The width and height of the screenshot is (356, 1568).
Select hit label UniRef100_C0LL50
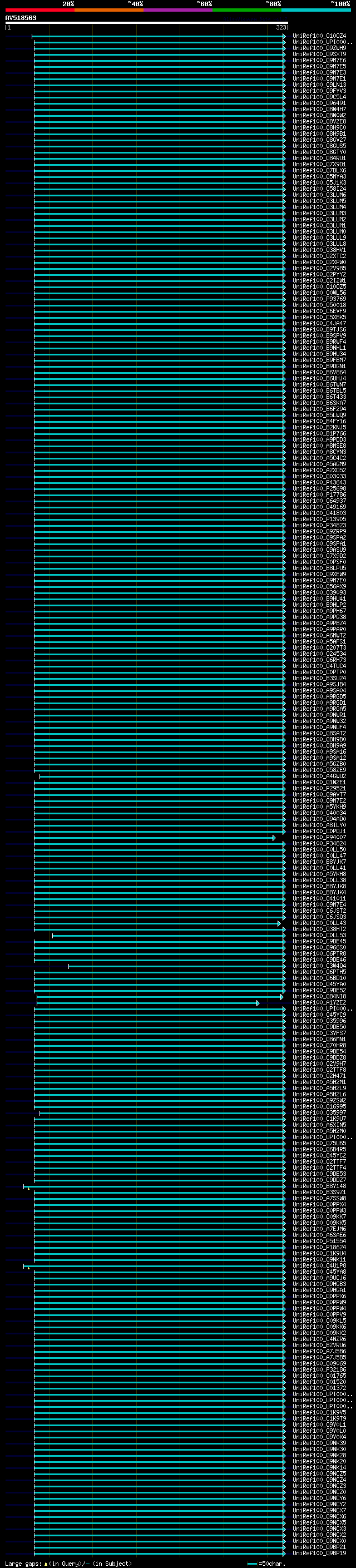pos(319,850)
